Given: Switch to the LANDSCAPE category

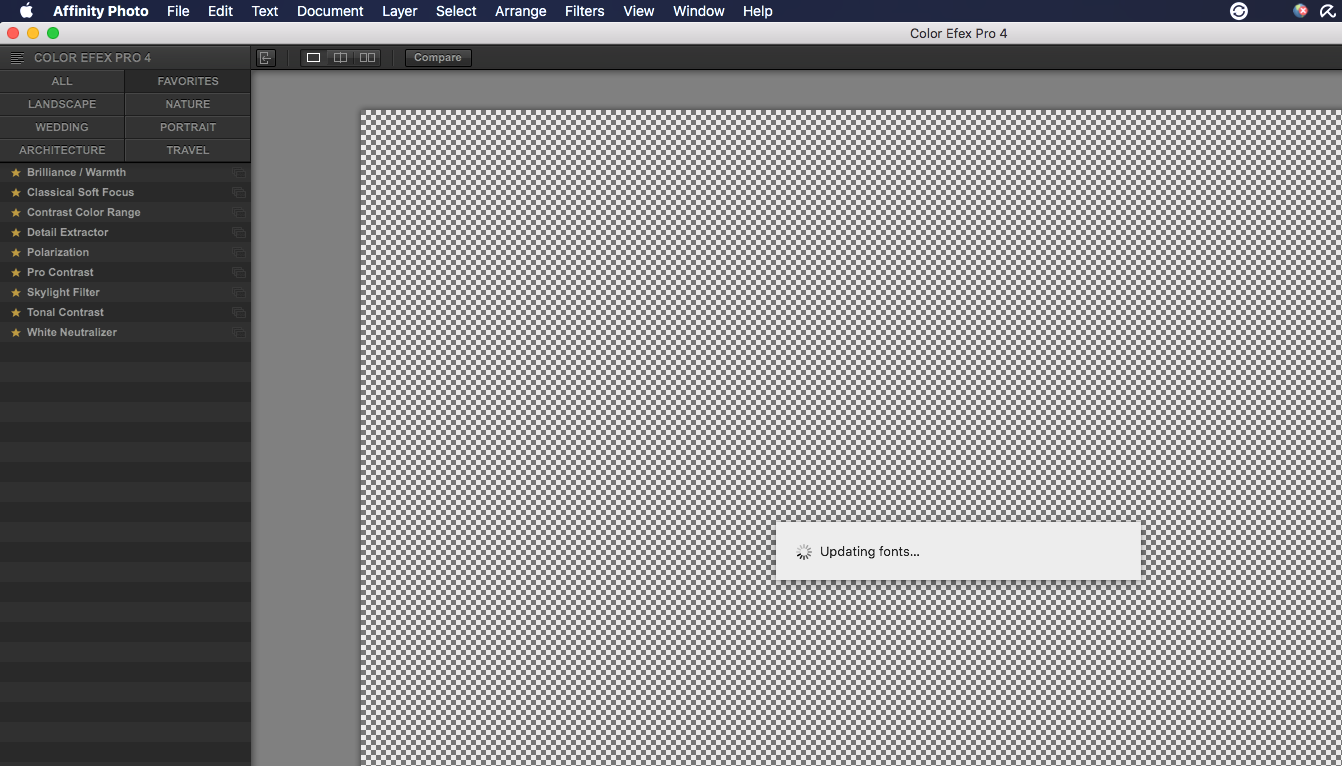Looking at the screenshot, I should click(x=62, y=104).
